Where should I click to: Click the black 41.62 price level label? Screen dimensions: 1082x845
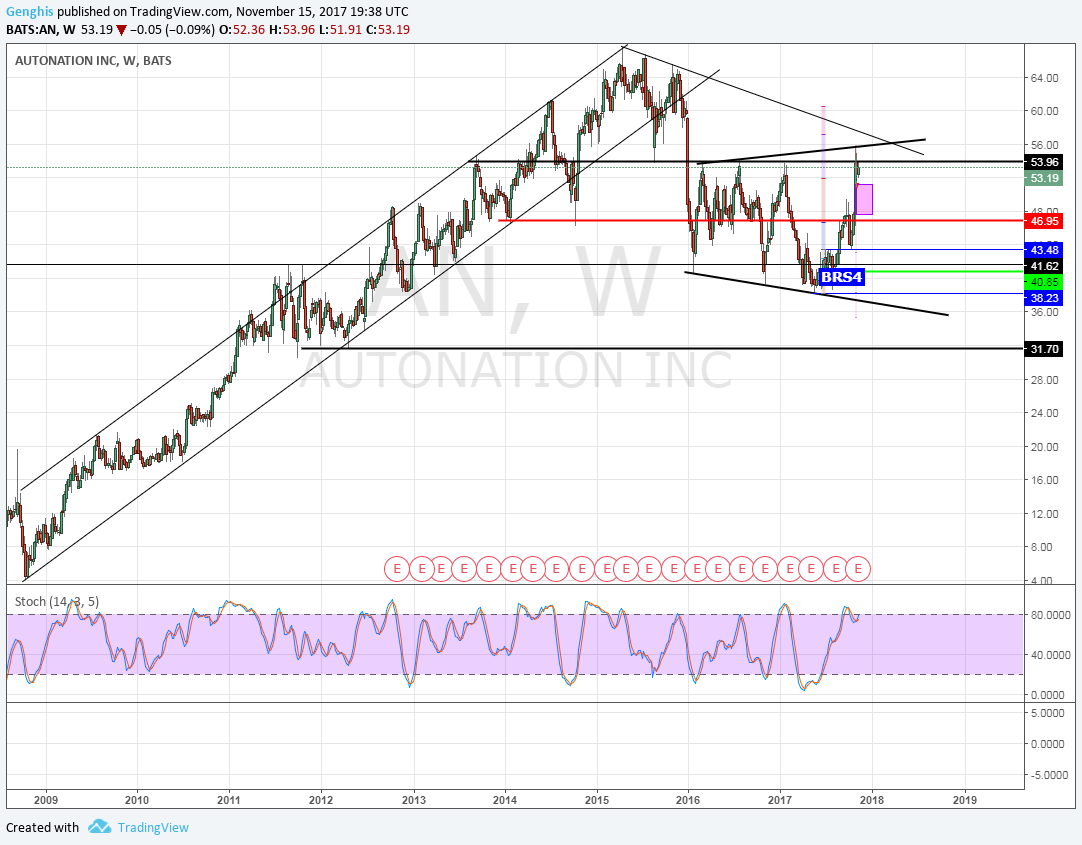click(1043, 266)
